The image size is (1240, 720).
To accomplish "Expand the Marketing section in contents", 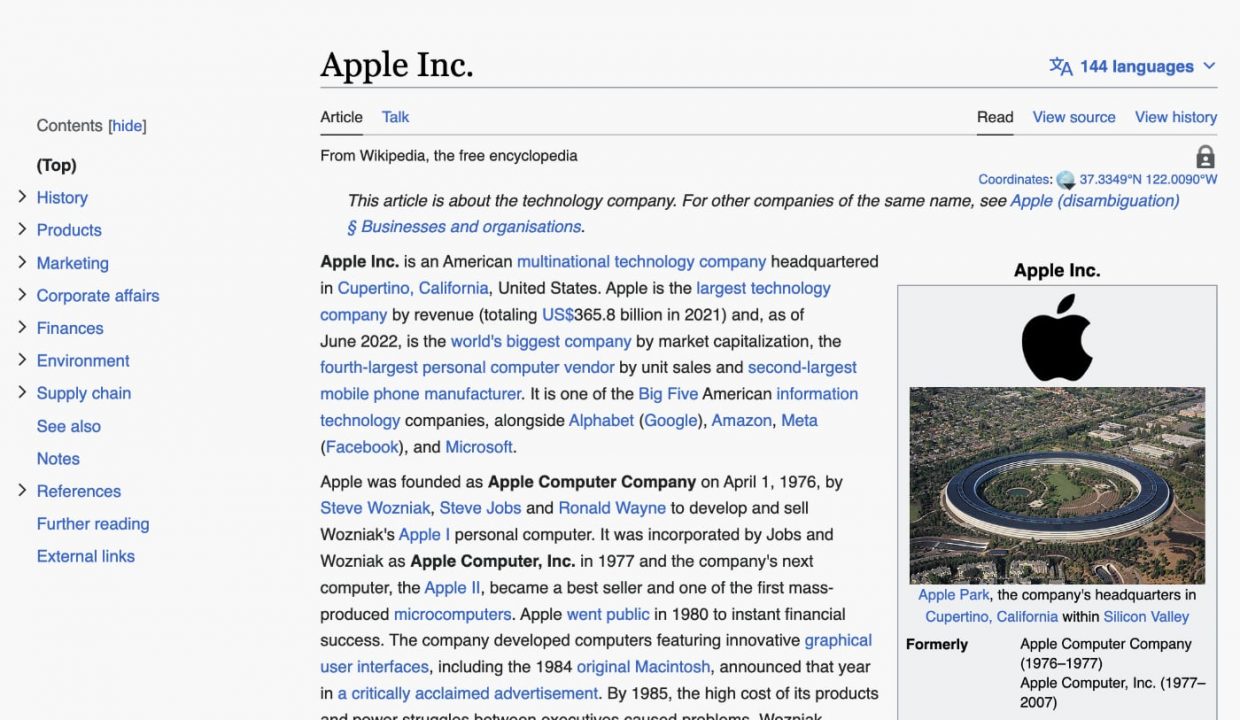I will [22, 262].
